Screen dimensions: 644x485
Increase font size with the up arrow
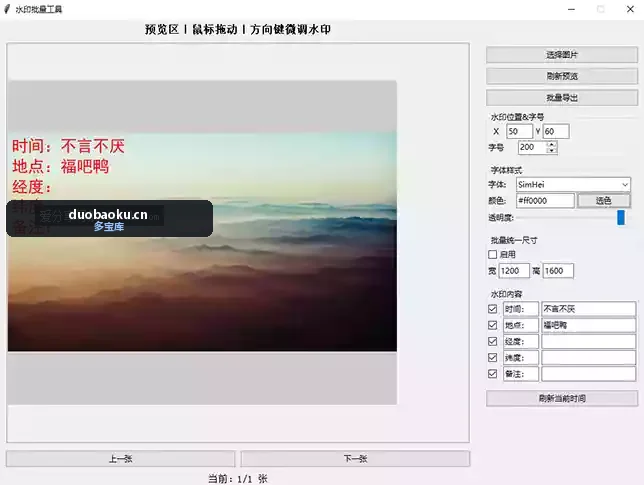[x=552, y=144]
